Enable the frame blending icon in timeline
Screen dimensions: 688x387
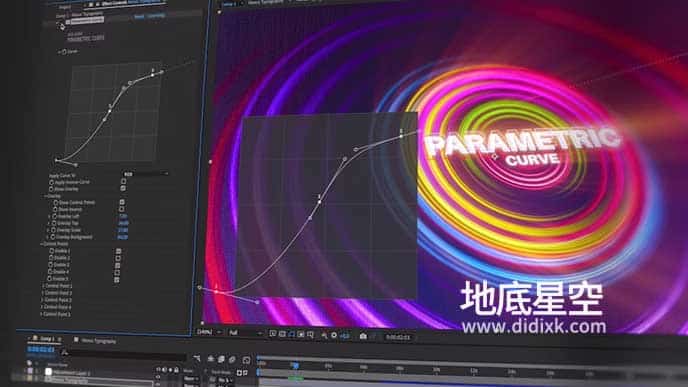221,359
